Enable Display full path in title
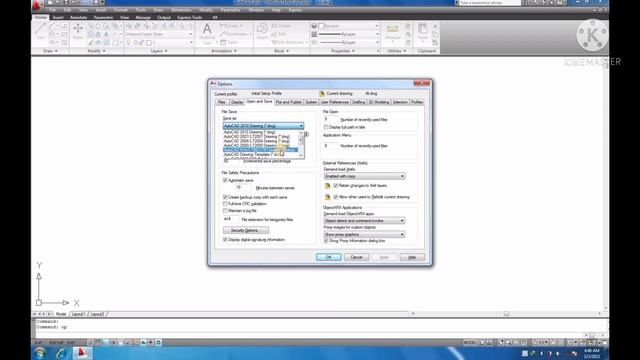Viewport: 640px width, 360px height. (x=326, y=127)
